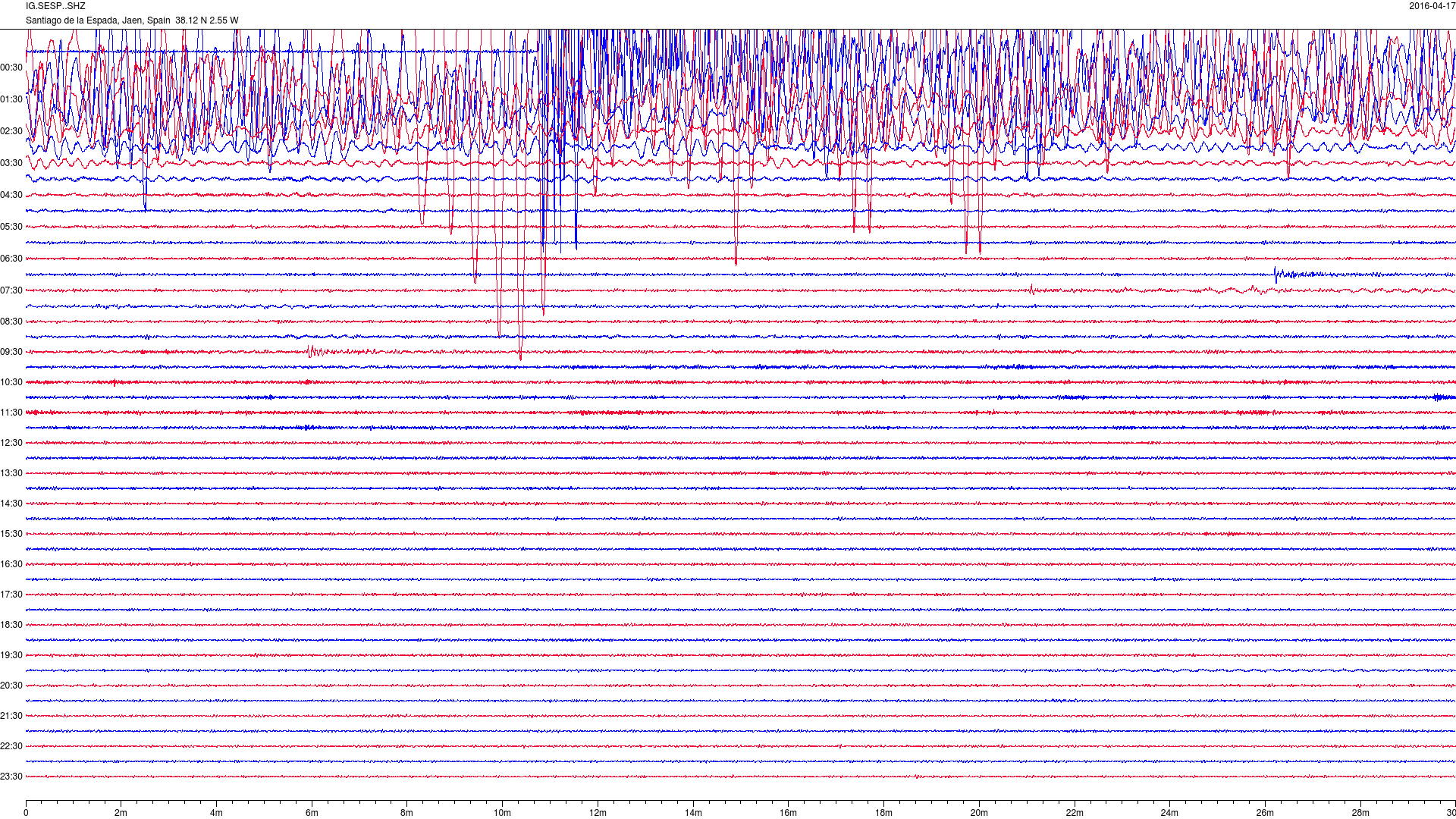This screenshot has height=819, width=1456.
Task: Click the 18m tick label on the time axis
Action: pos(883,813)
